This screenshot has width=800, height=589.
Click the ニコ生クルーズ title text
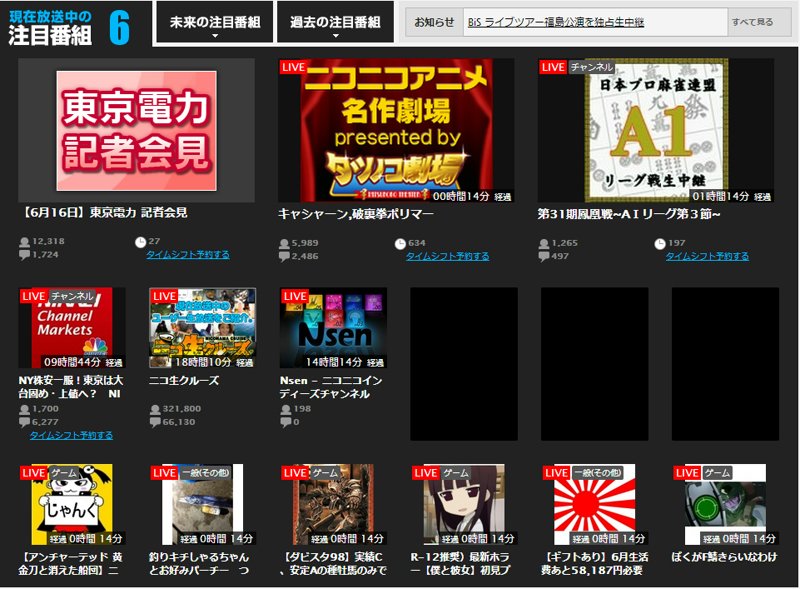click(x=184, y=380)
